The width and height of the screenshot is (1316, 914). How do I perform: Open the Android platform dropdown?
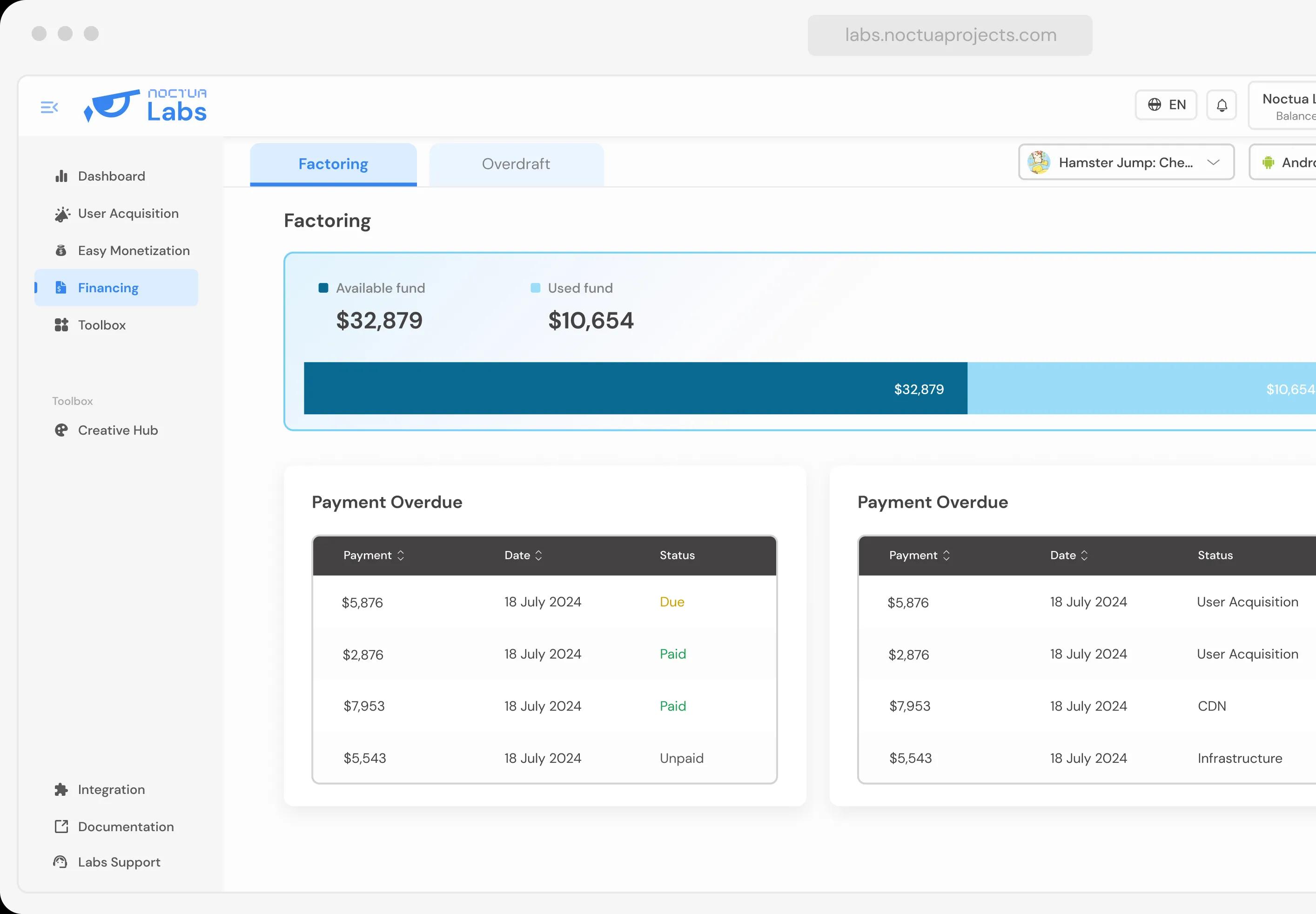pos(1283,162)
